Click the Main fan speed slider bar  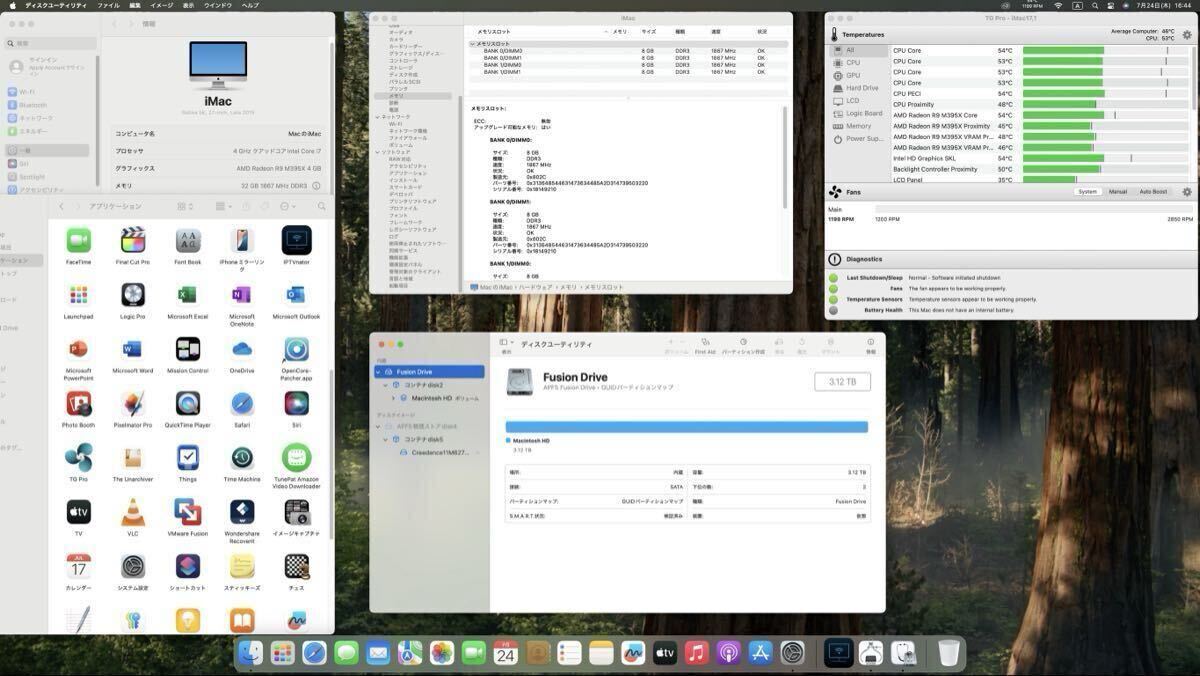(x=1035, y=209)
